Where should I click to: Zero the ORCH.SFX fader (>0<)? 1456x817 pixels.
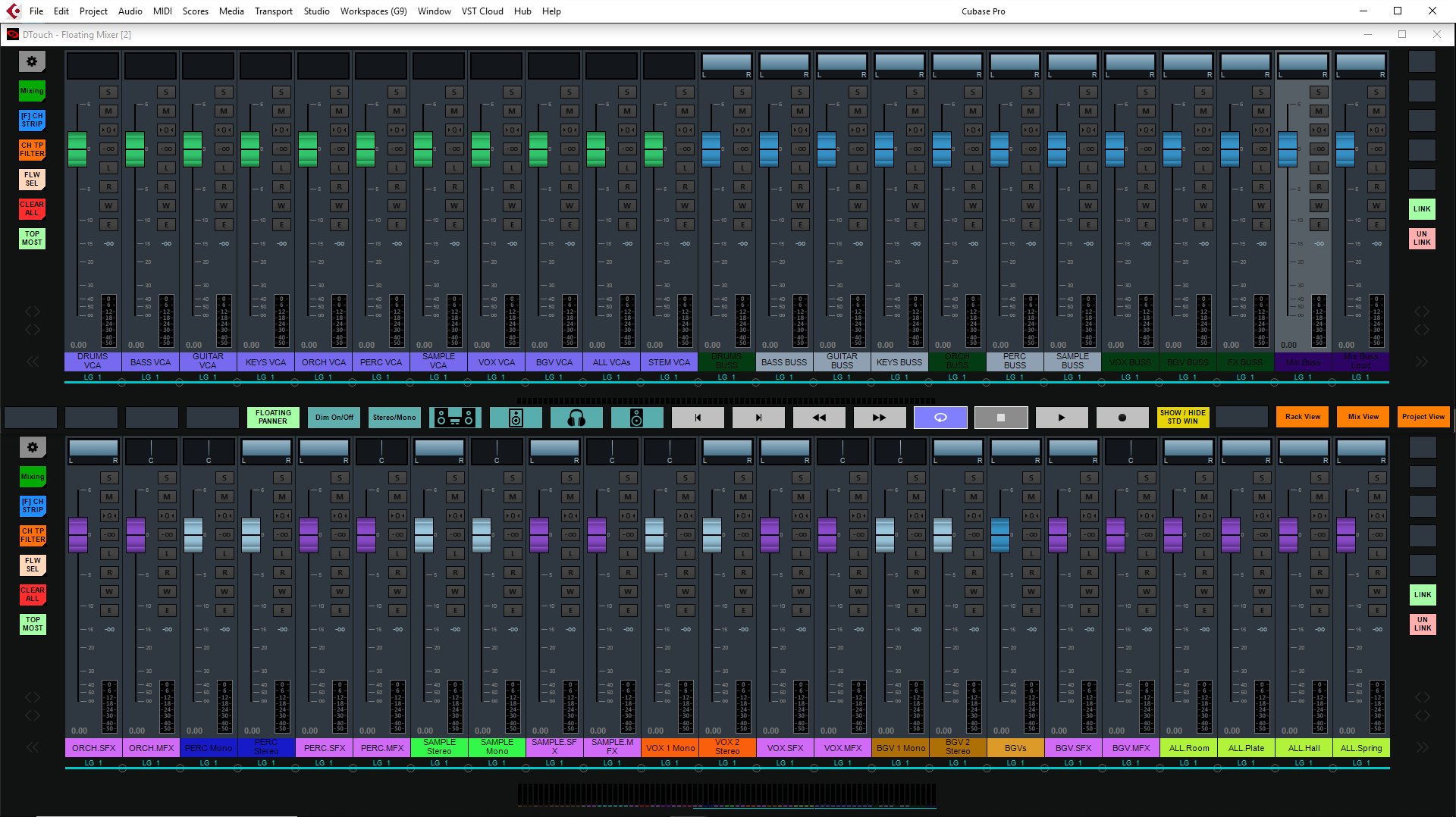[x=109, y=515]
